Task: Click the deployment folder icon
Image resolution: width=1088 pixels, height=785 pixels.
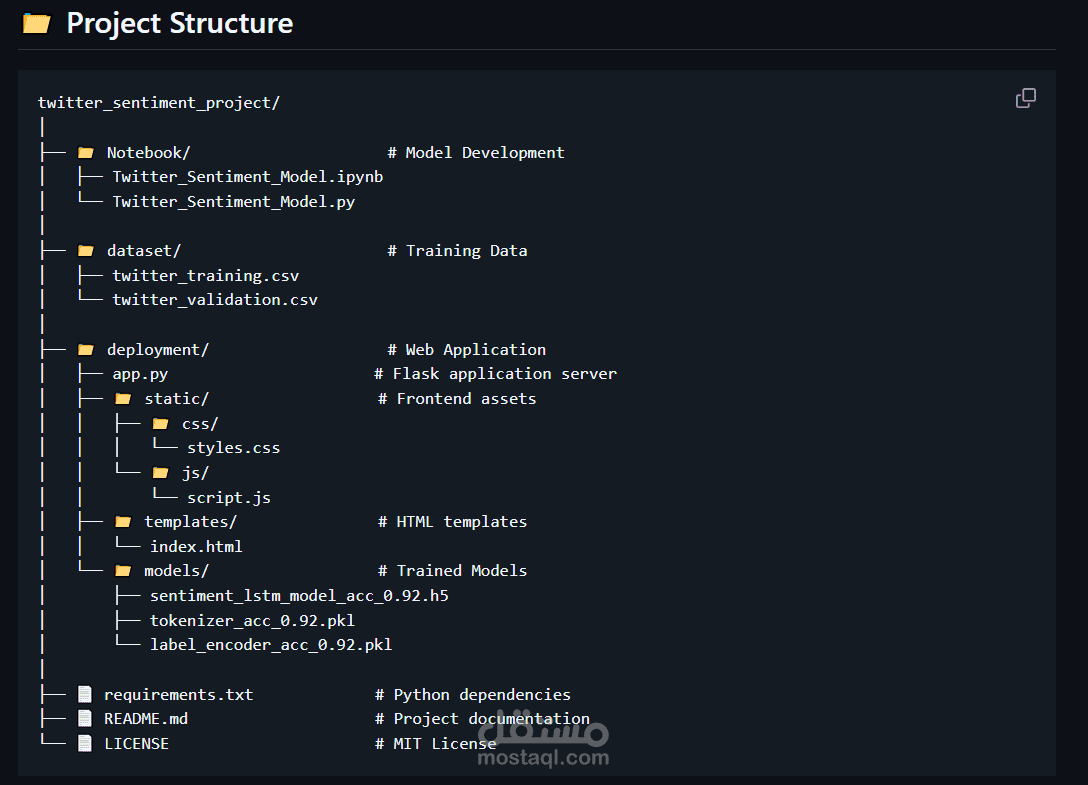Action: click(86, 350)
